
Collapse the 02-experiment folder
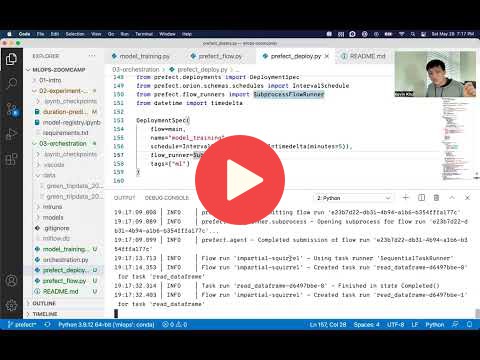[x=63, y=91]
